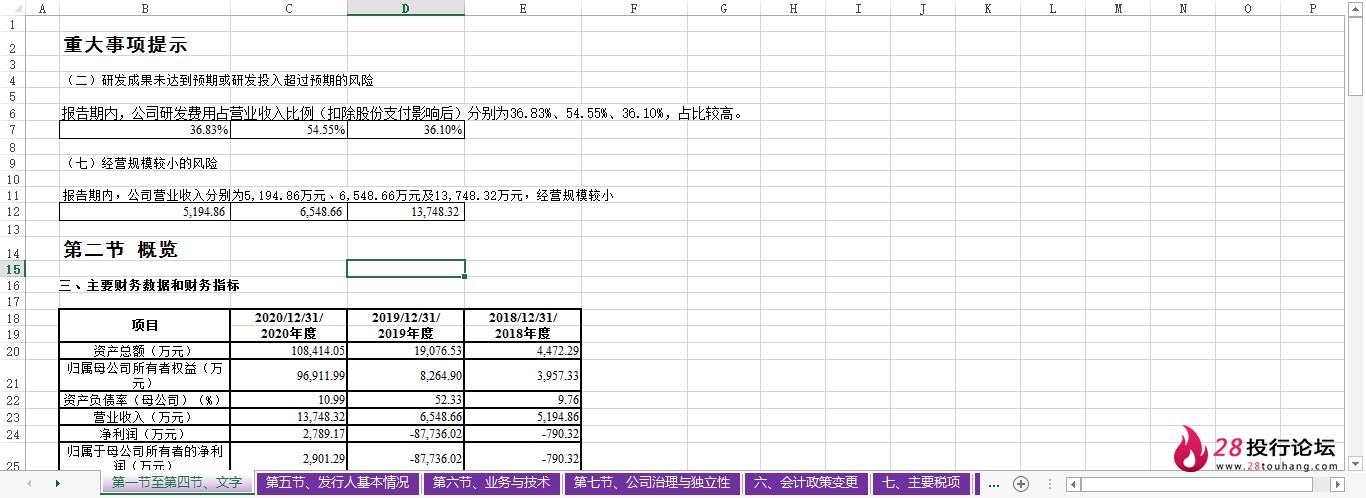Click text 三、主要财务数据和财务指标
This screenshot has width=1366, height=498.
[149, 286]
